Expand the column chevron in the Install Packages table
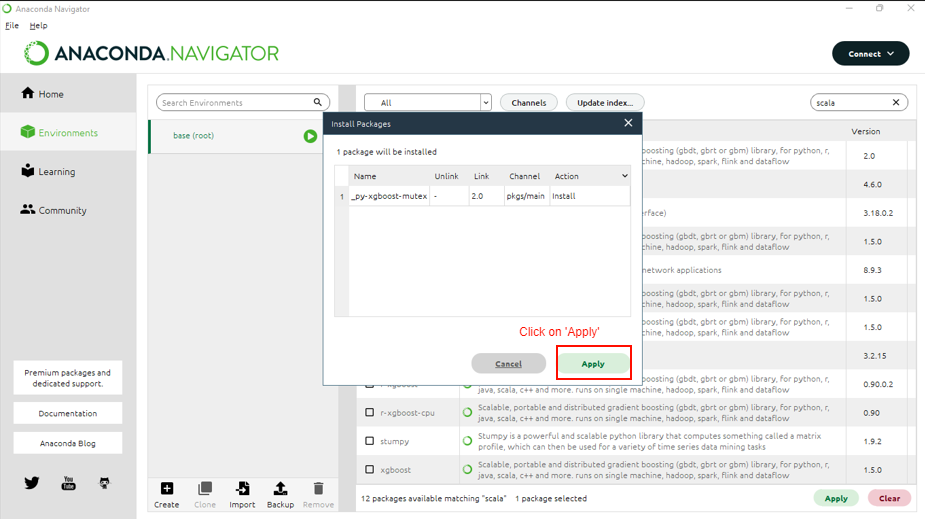This screenshot has width=925, height=519. [625, 176]
